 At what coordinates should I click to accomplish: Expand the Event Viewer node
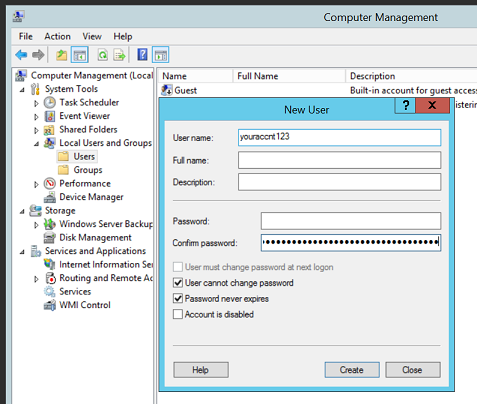pos(36,117)
